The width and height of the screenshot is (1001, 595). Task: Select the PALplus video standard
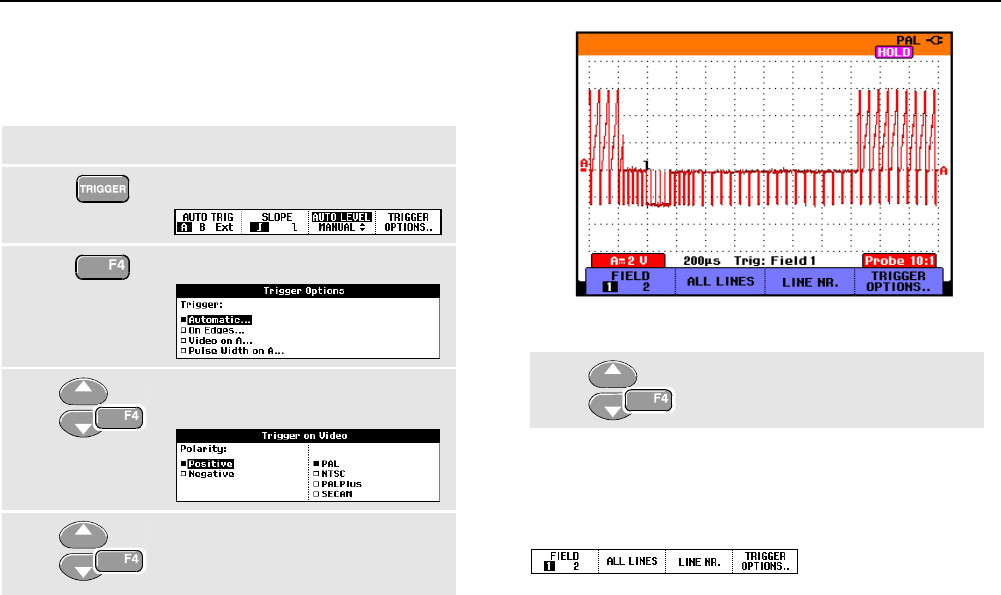338,484
